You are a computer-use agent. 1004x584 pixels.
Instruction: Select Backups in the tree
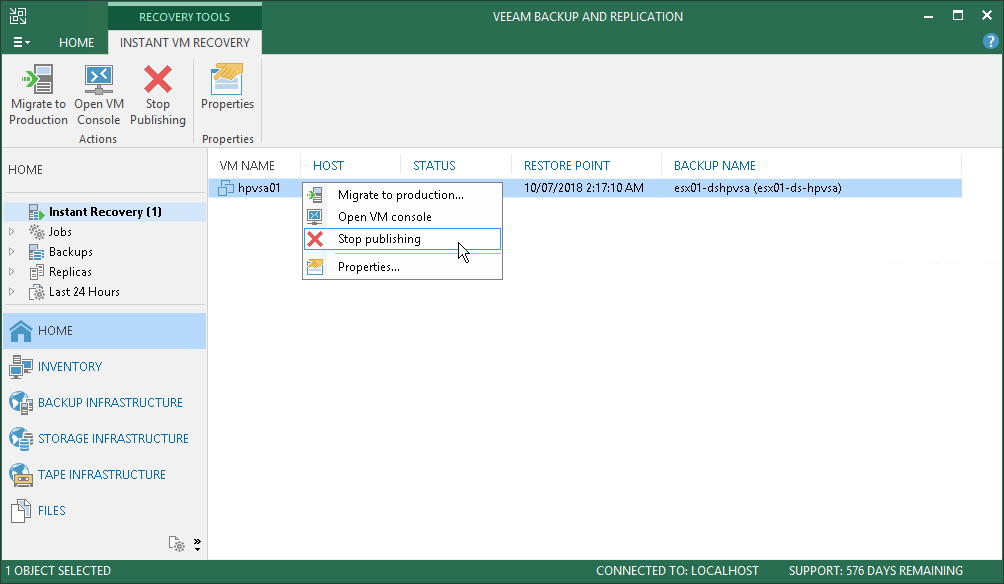tap(70, 252)
